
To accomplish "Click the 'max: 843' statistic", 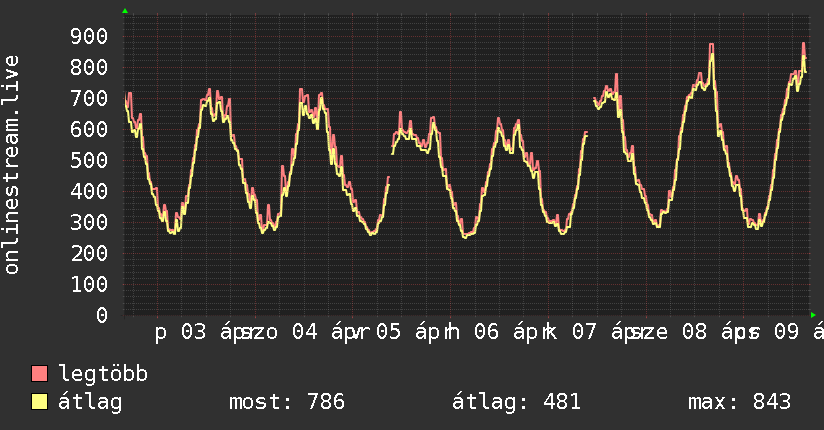I will pos(739,402).
